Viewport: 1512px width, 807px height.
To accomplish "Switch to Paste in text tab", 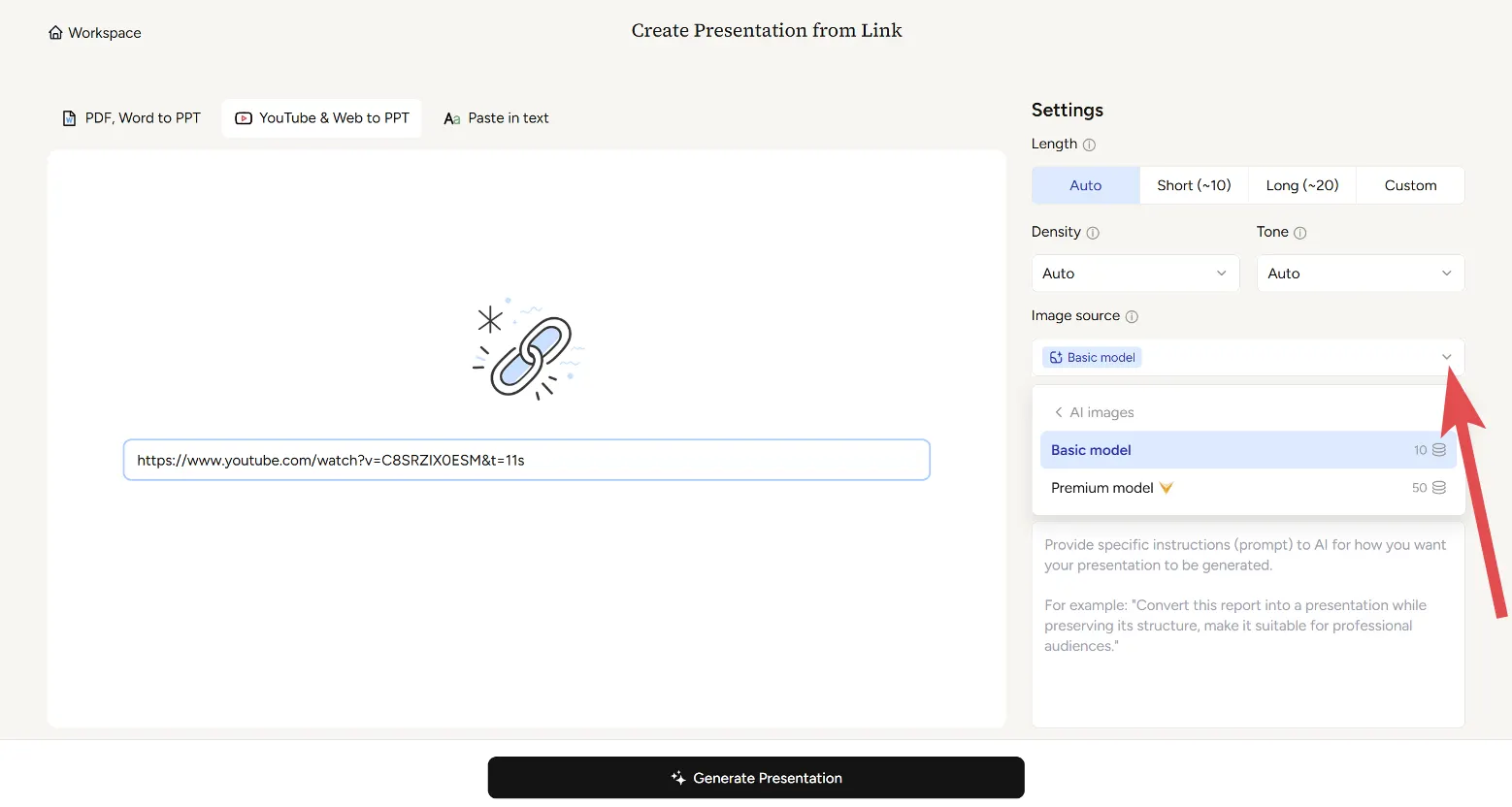I will coord(496,118).
